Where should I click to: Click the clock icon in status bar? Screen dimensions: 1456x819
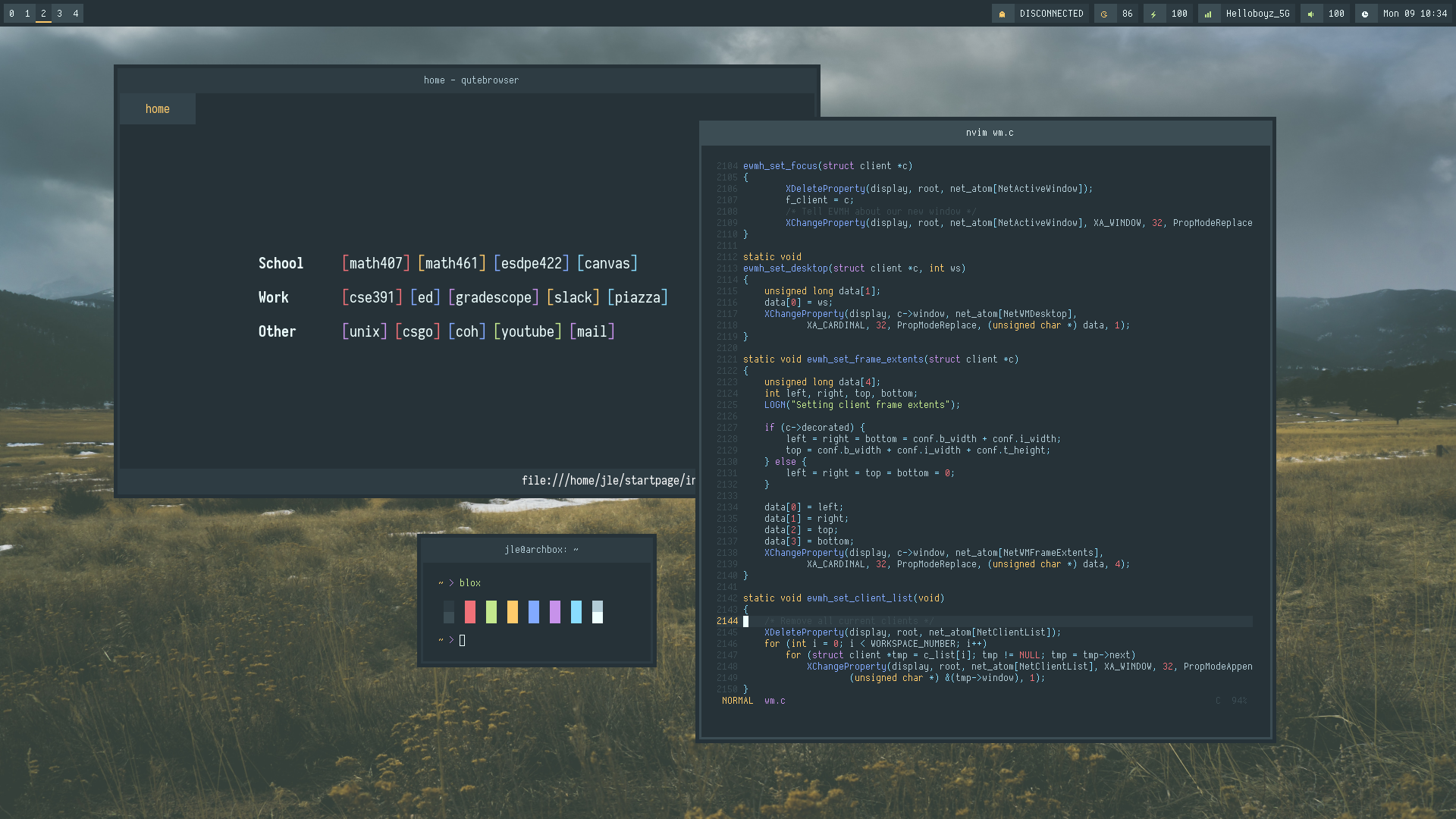pyautogui.click(x=1365, y=14)
